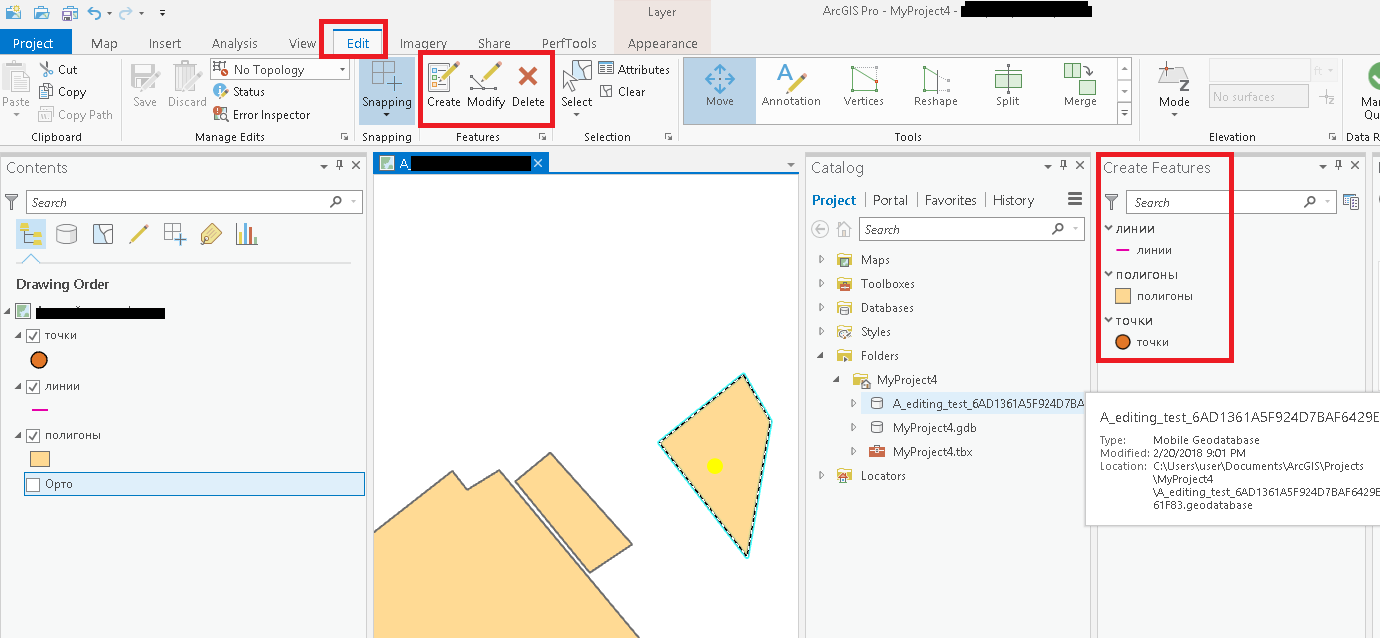Toggle visibility of линии layer
The width and height of the screenshot is (1380, 638).
click(x=33, y=386)
